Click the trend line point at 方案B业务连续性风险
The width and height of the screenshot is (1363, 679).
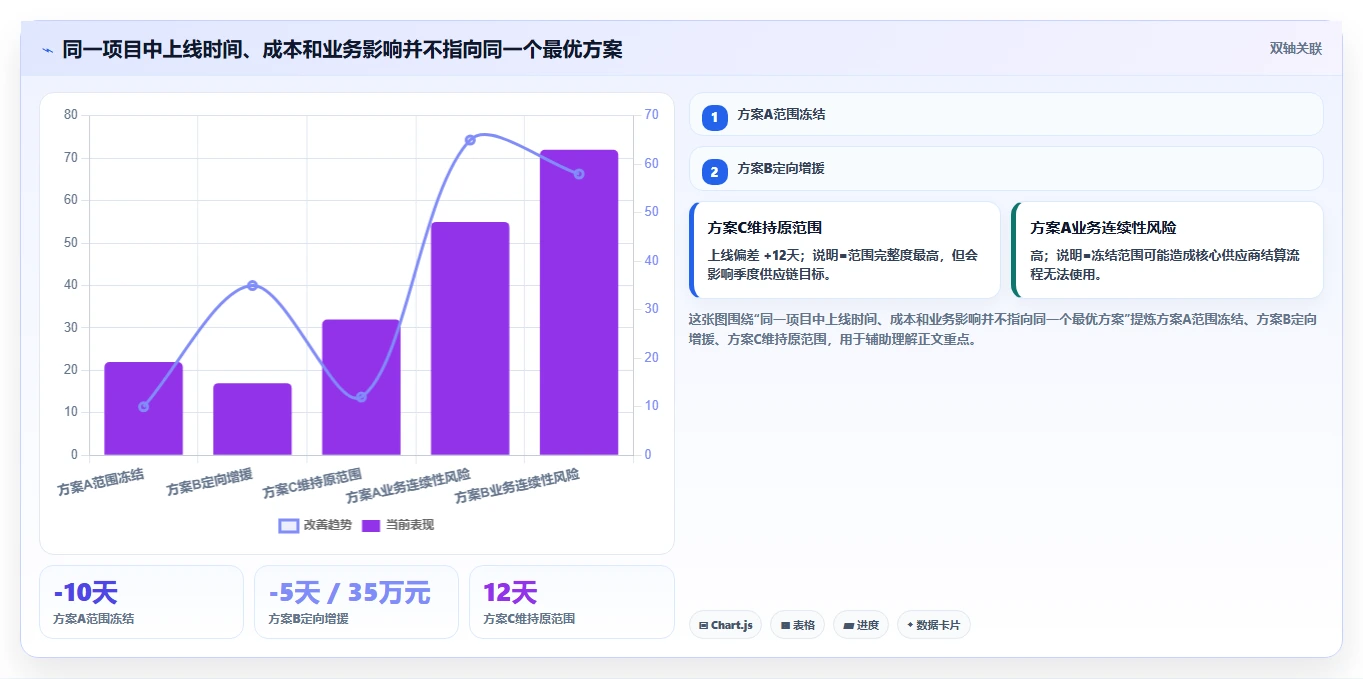click(x=579, y=174)
